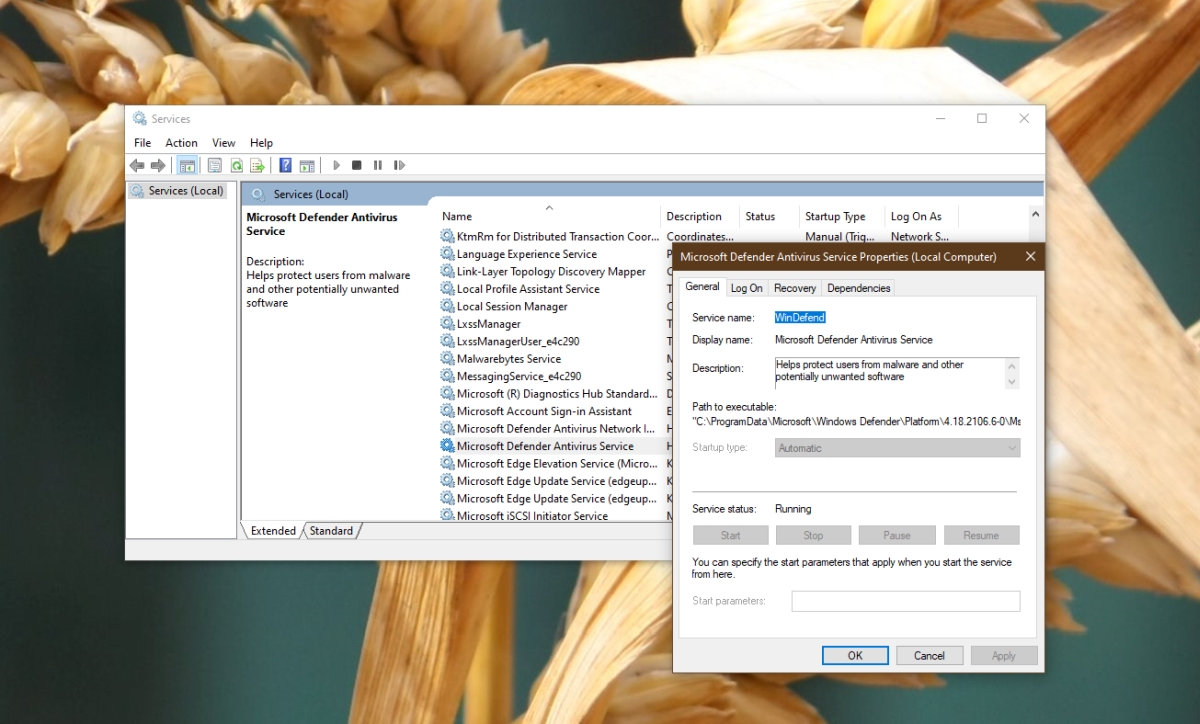Image resolution: width=1200 pixels, height=724 pixels.
Task: Click the Stop Service square icon in toolbar
Action: coord(357,165)
